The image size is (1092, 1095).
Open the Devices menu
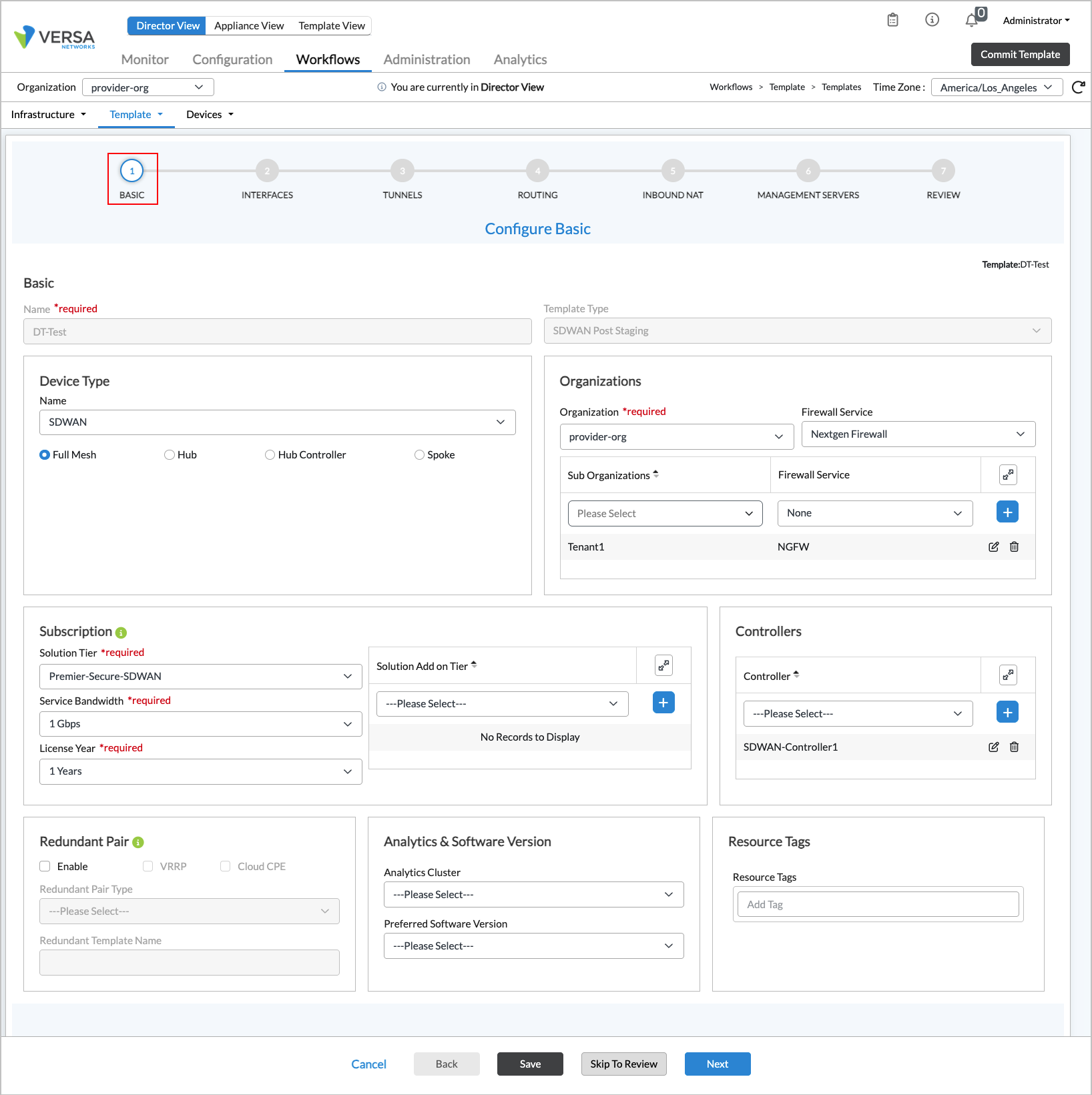pos(210,115)
